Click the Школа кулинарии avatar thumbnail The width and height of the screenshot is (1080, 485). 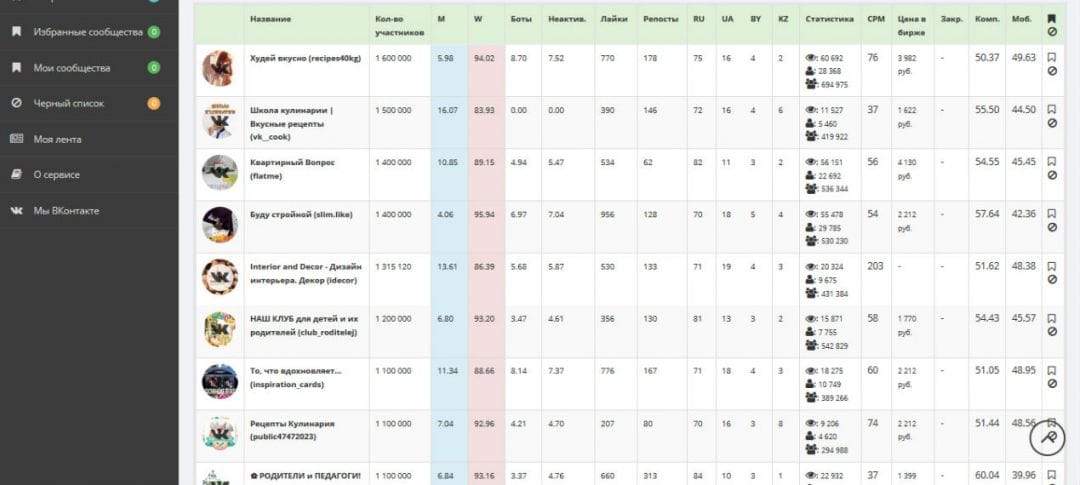click(x=220, y=121)
